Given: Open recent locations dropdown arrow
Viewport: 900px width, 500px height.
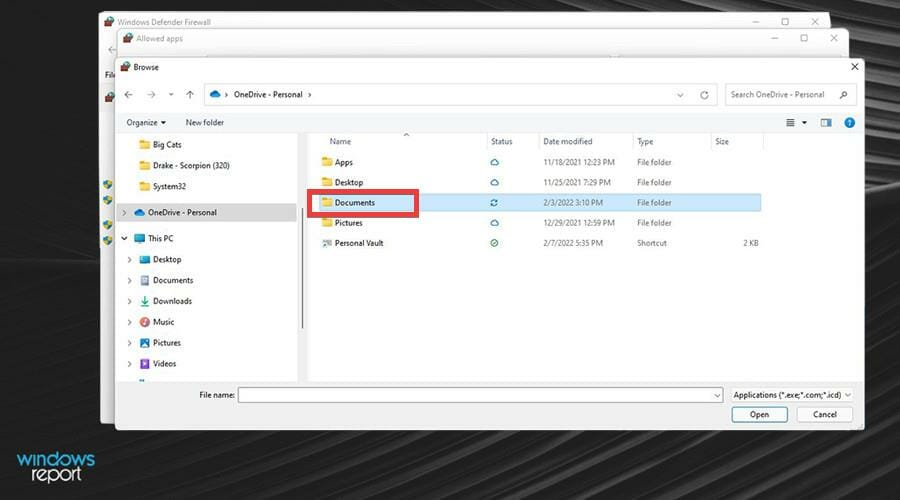Looking at the screenshot, I should point(171,95).
